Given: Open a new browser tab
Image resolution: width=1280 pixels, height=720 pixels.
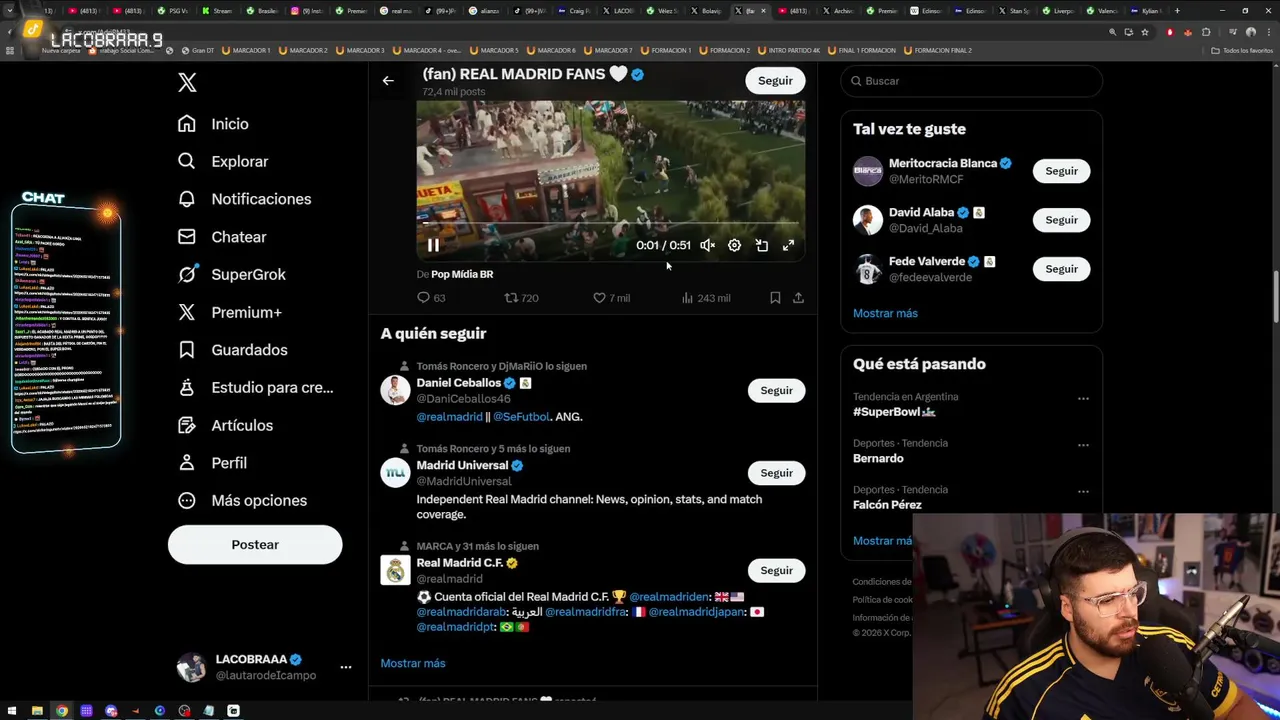Looking at the screenshot, I should coord(1177,11).
